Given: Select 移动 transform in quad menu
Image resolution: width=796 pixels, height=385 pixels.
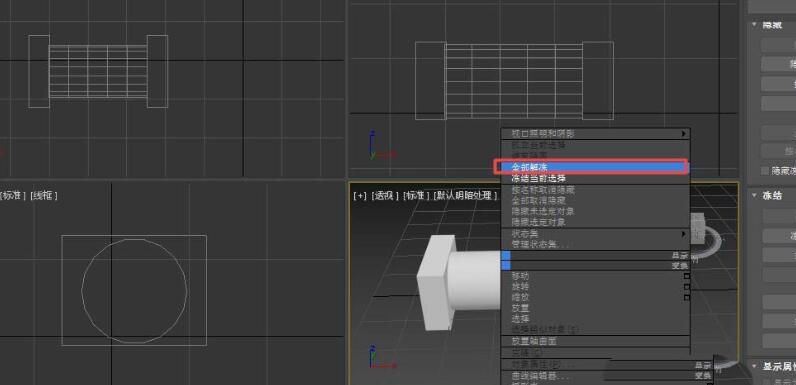Looking at the screenshot, I should point(595,276).
